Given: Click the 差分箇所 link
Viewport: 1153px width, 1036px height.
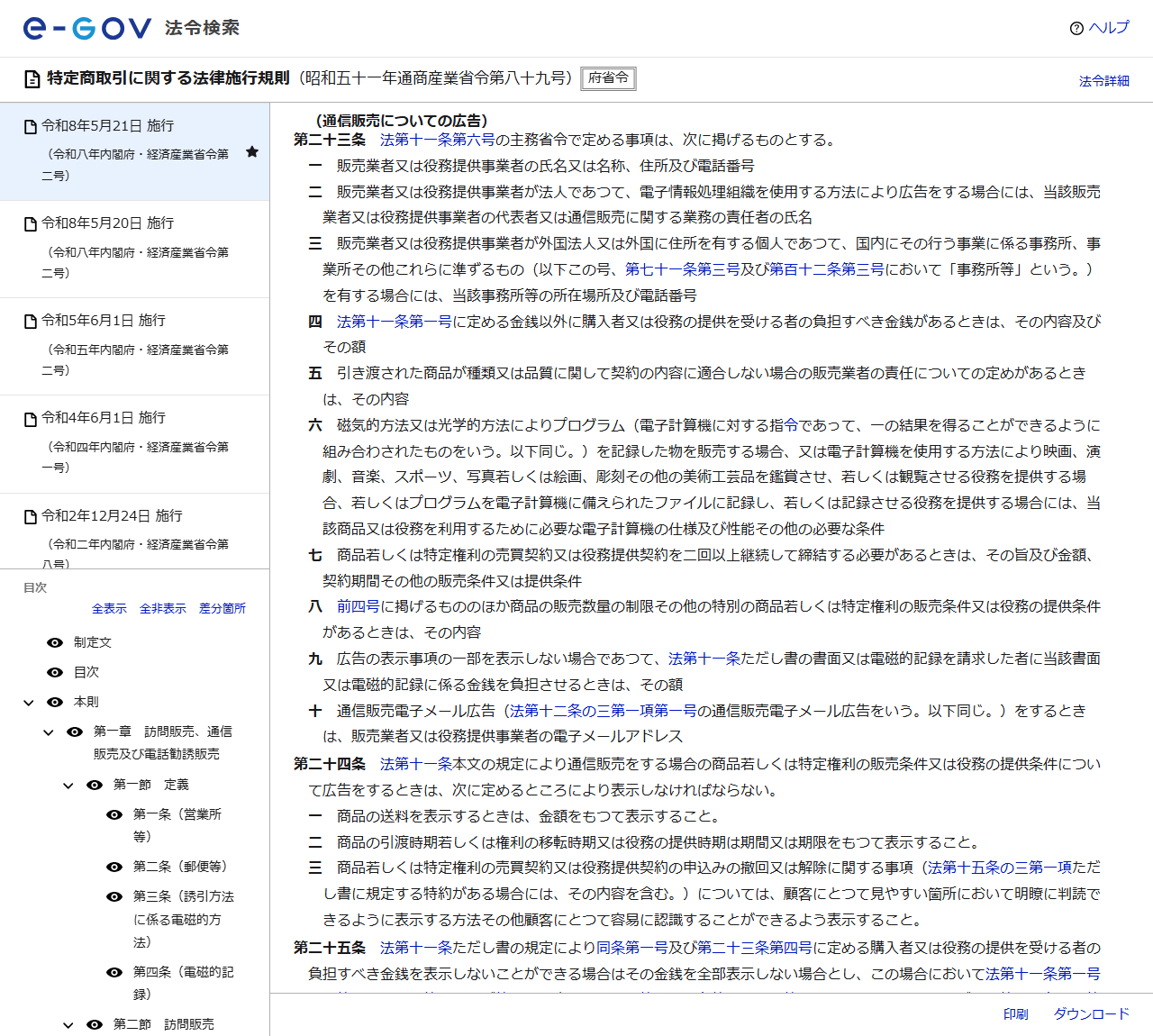Looking at the screenshot, I should (222, 609).
